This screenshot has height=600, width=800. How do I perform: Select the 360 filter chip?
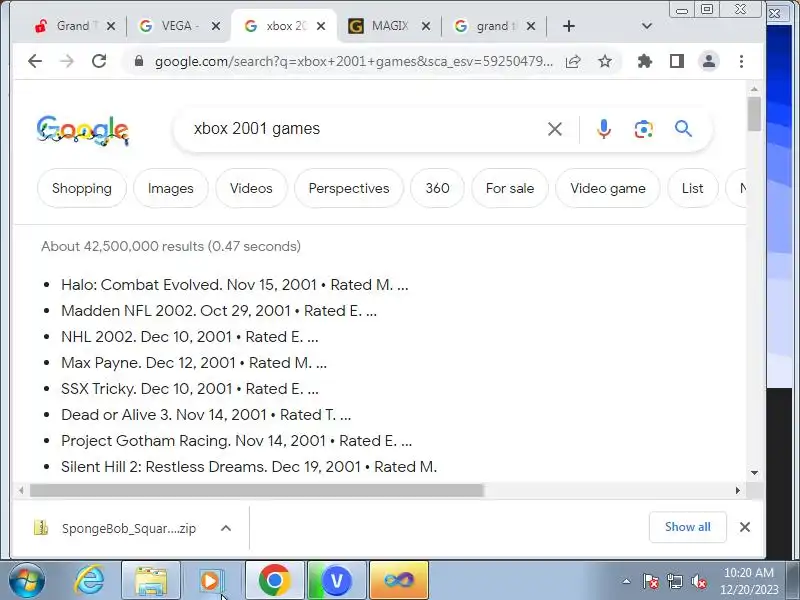(x=437, y=188)
